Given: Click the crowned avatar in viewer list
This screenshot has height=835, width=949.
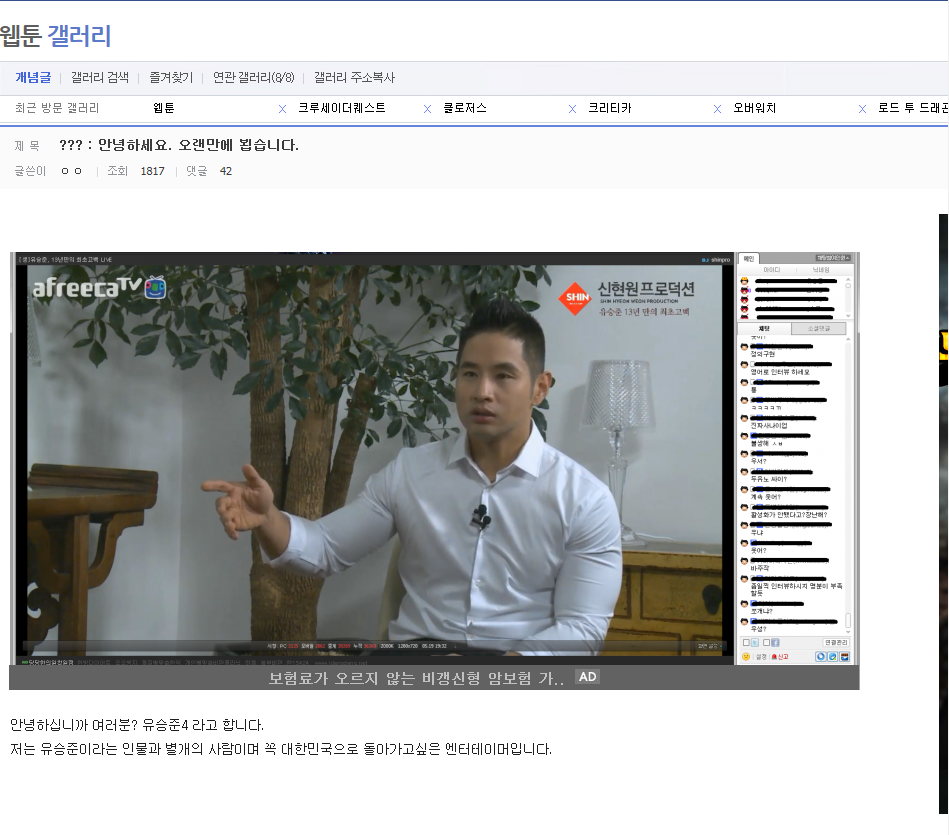Looking at the screenshot, I should pyautogui.click(x=744, y=281).
